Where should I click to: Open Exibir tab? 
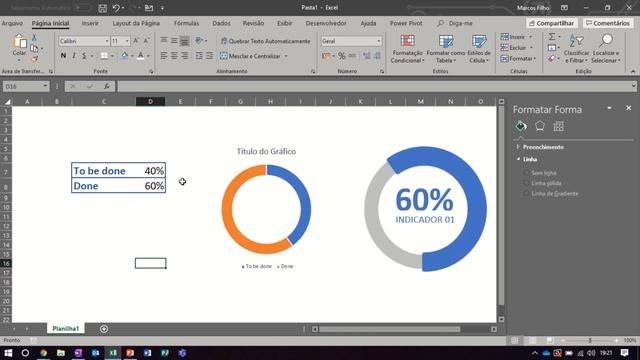(x=284, y=23)
